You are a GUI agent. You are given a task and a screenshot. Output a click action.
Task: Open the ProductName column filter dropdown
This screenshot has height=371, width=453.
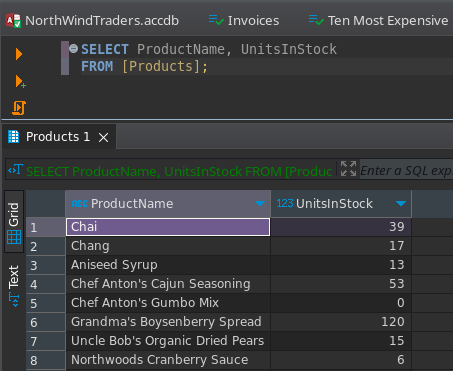(x=260, y=203)
